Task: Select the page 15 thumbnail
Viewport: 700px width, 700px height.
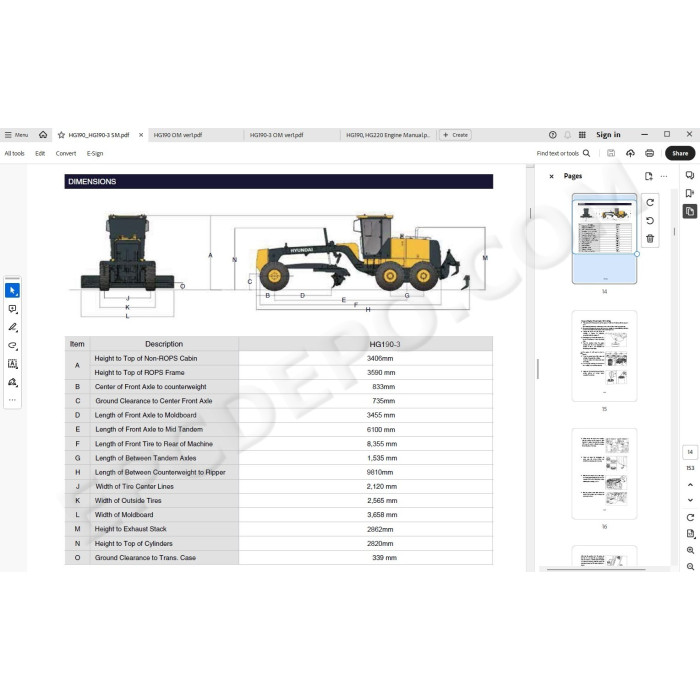Action: click(x=604, y=356)
